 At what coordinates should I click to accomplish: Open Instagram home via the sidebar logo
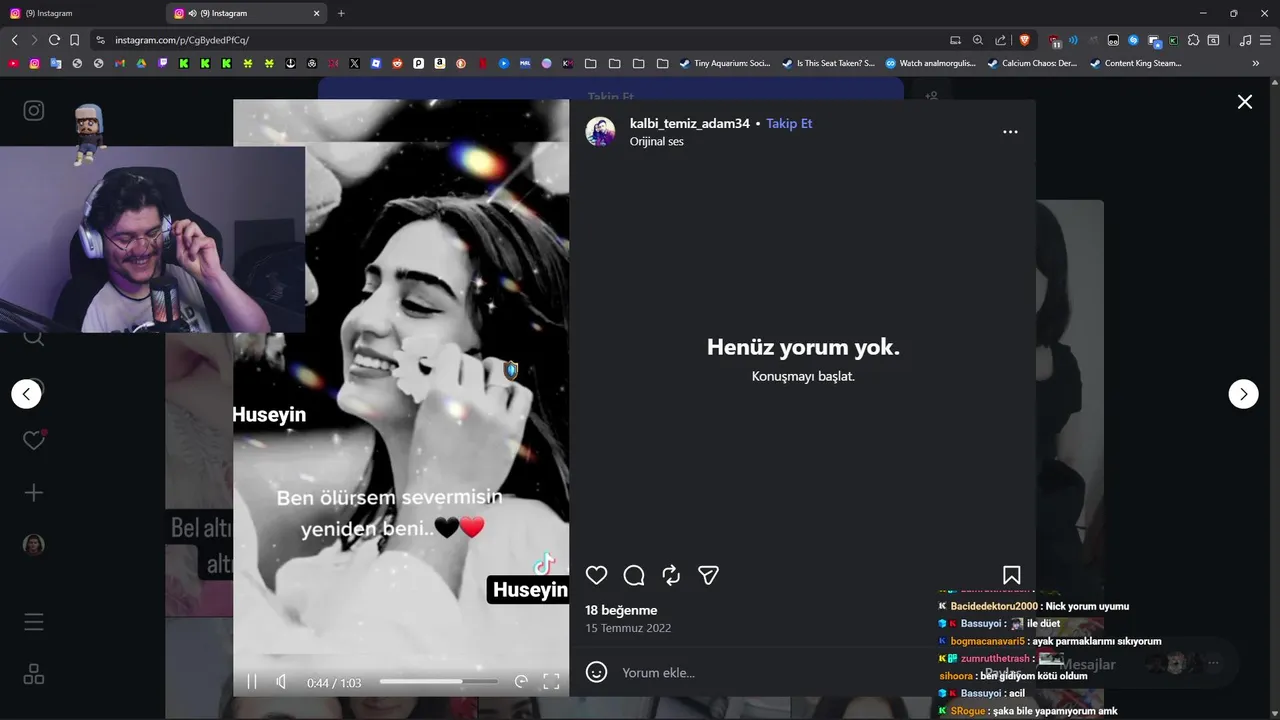[x=34, y=111]
